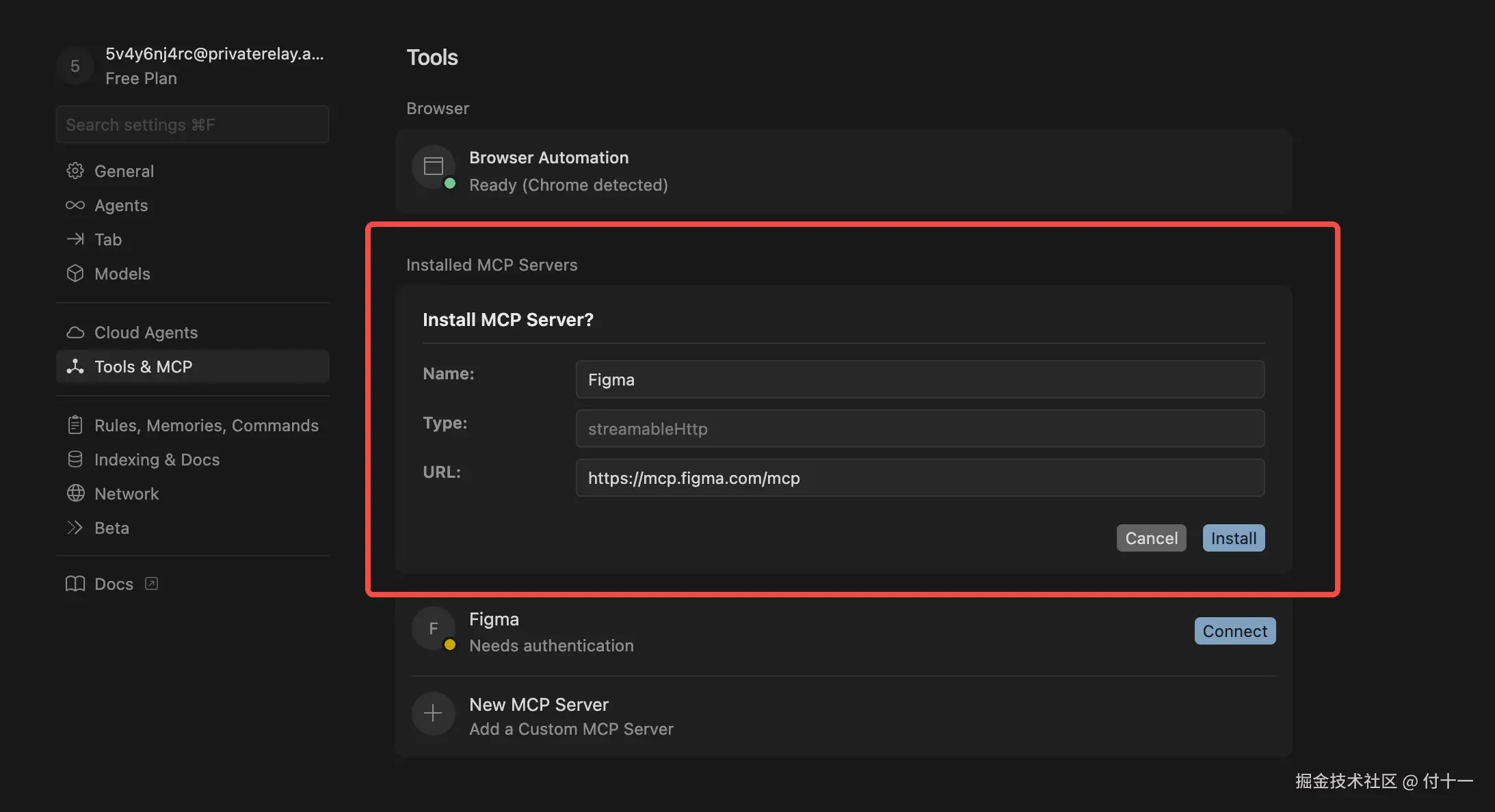Connect the Figma MCP server
Screen dimensions: 1495x812
[x=1234, y=631]
